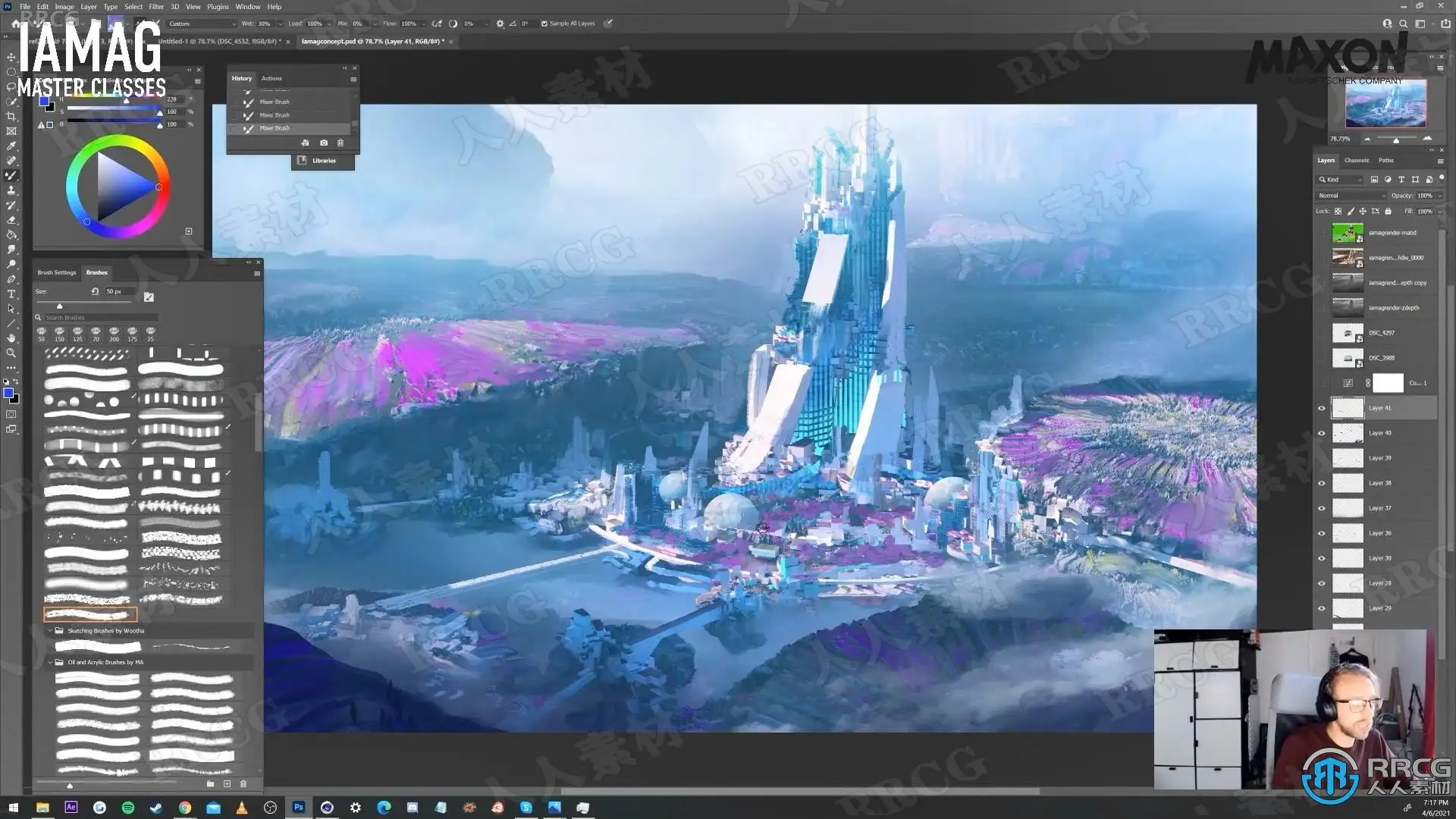Hide Layer 41 visibility eye
Image resolution: width=1456 pixels, height=819 pixels.
1322,408
